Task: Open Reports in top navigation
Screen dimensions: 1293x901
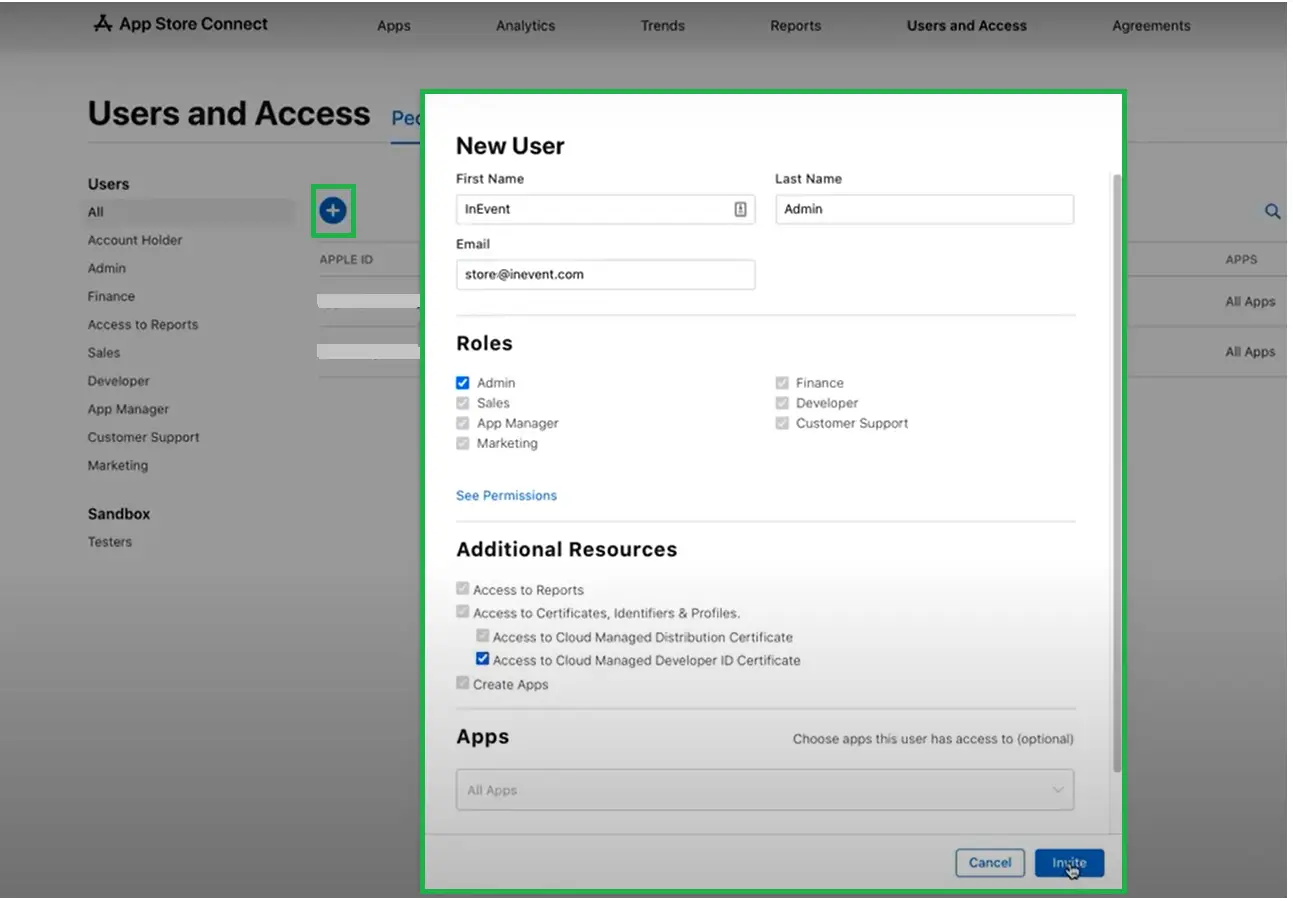Action: point(796,26)
